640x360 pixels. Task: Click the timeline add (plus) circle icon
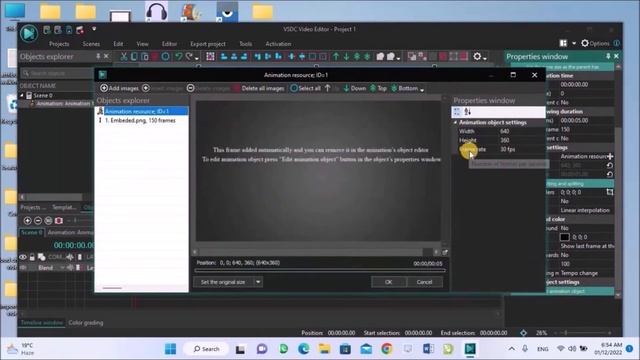tap(27, 220)
